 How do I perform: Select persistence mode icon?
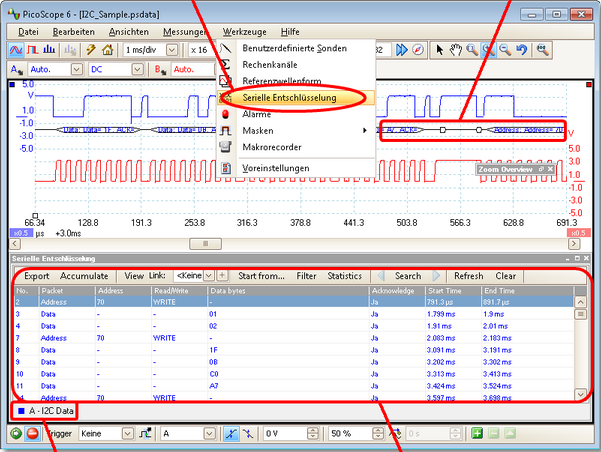pyautogui.click(x=33, y=50)
